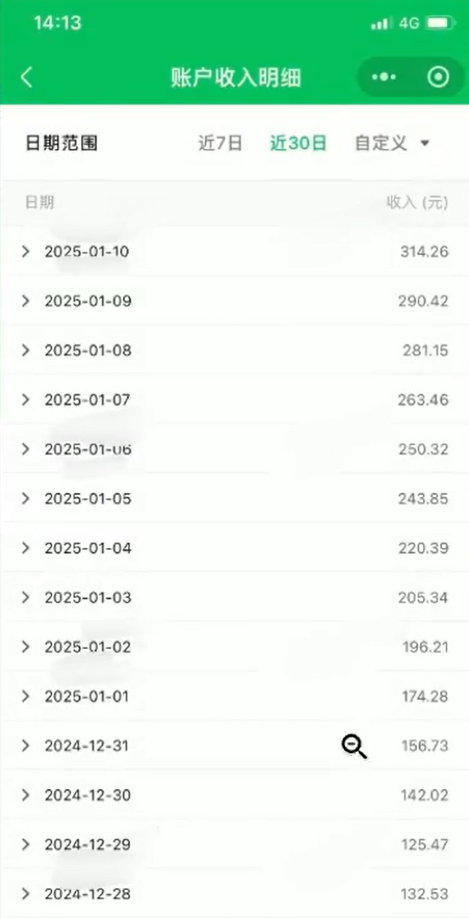Select the 近7日 range tab
469x918 pixels.
pyautogui.click(x=220, y=143)
